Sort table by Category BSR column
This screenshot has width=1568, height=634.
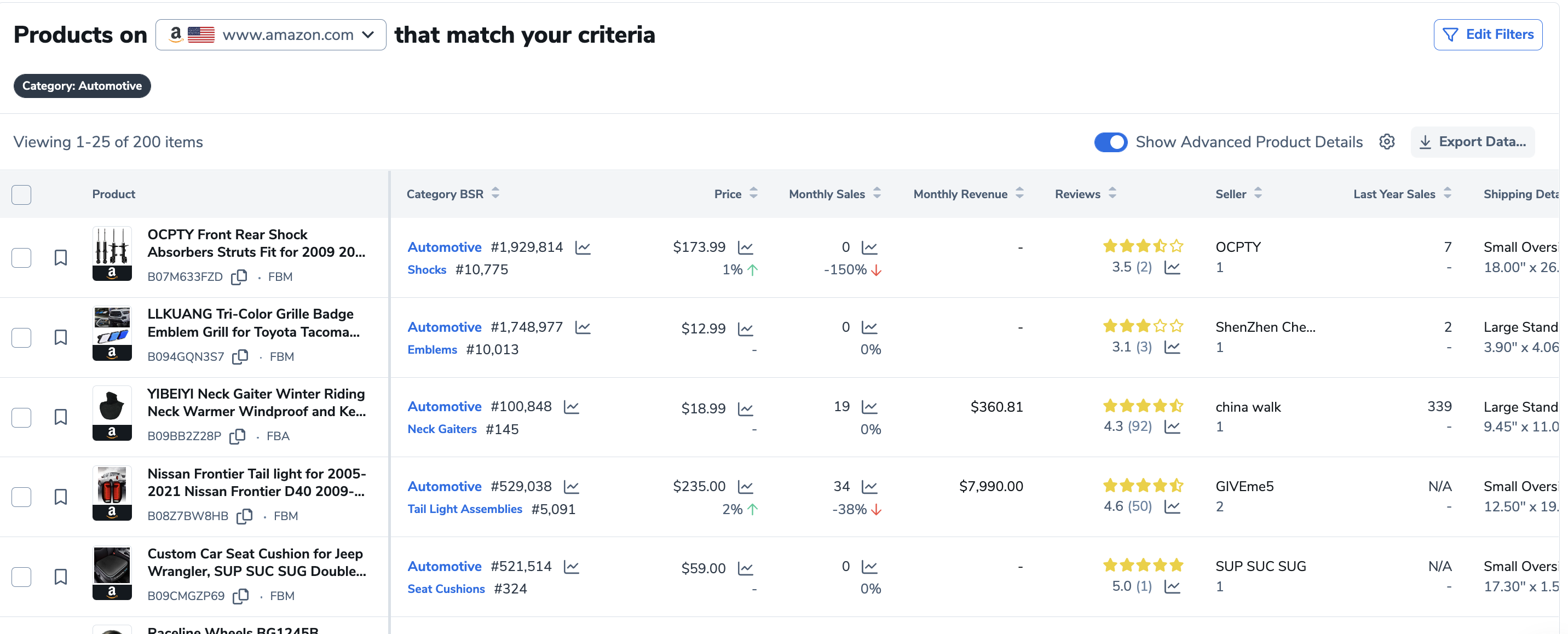click(453, 194)
